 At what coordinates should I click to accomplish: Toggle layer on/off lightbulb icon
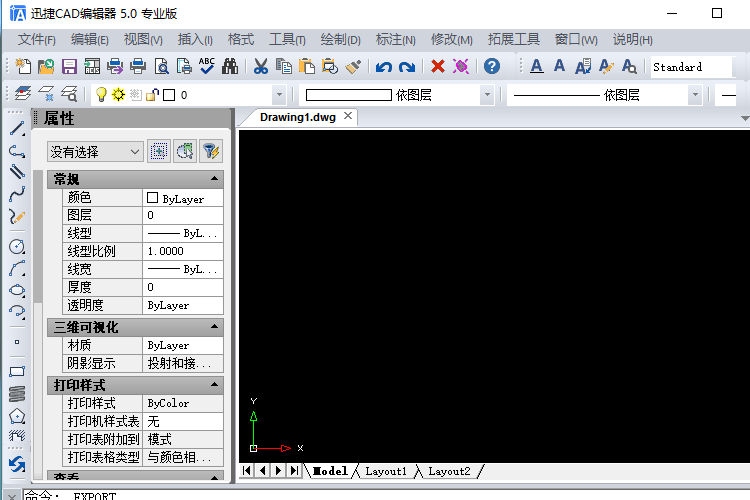[x=101, y=95]
